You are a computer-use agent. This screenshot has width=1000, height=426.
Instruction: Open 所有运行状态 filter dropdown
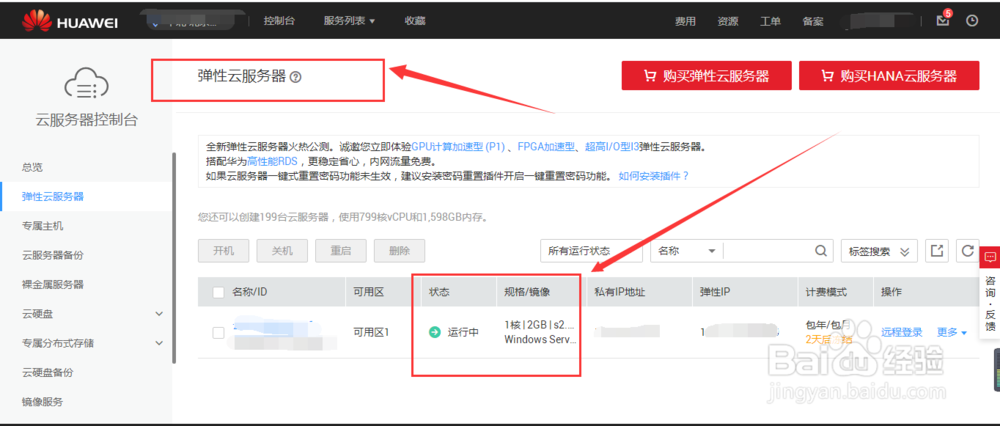point(591,251)
